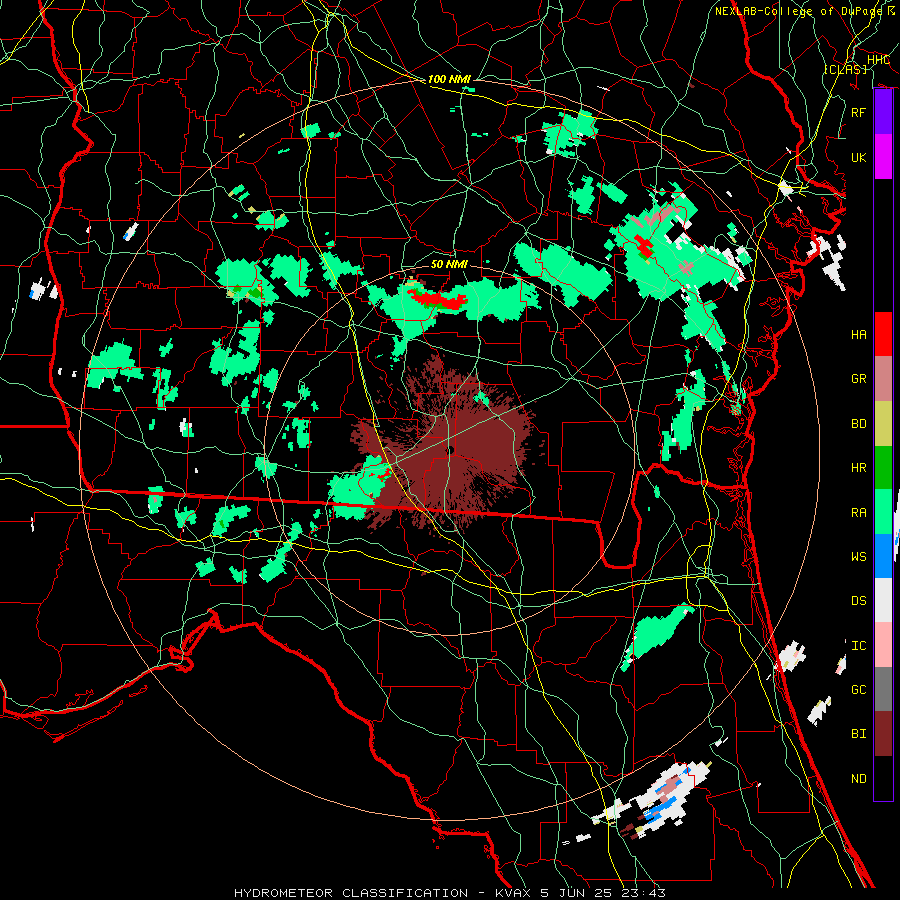Select the GR graupel legend color swatch
This screenshot has height=900, width=900.
pyautogui.click(x=883, y=379)
